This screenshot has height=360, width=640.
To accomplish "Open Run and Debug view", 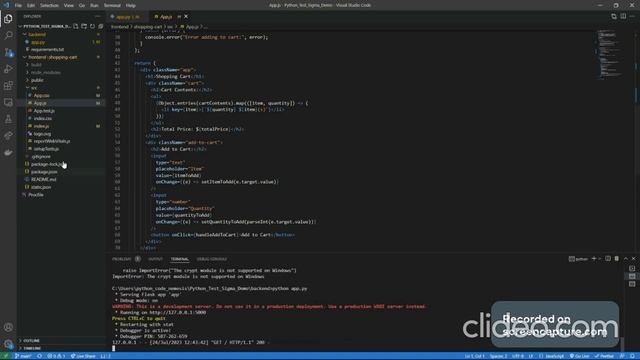I will (8, 69).
